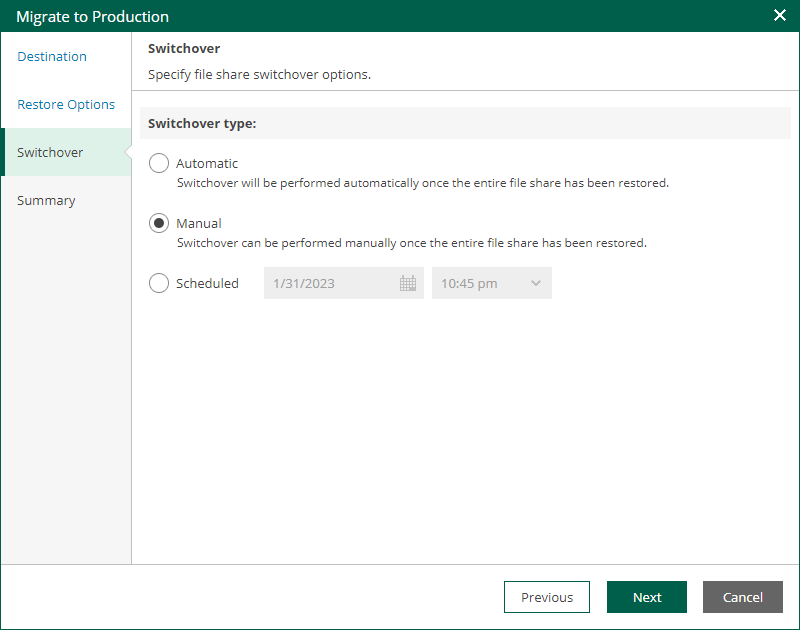Viewport: 800px width, 630px height.
Task: Click the Automatic switchover description text
Action: click(x=422, y=183)
